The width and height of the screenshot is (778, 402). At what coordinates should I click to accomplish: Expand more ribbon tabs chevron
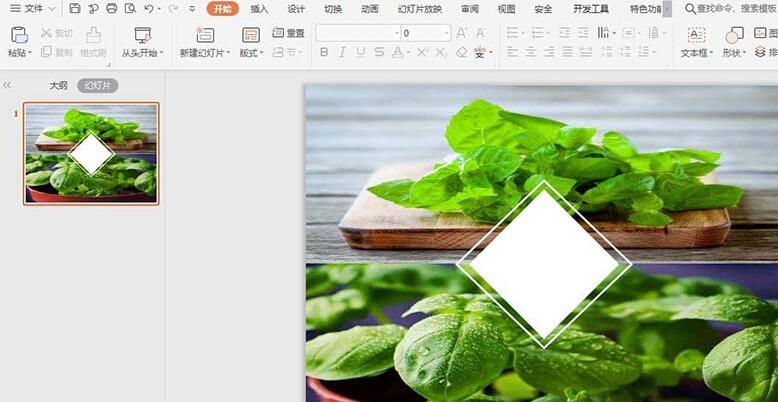coord(667,9)
